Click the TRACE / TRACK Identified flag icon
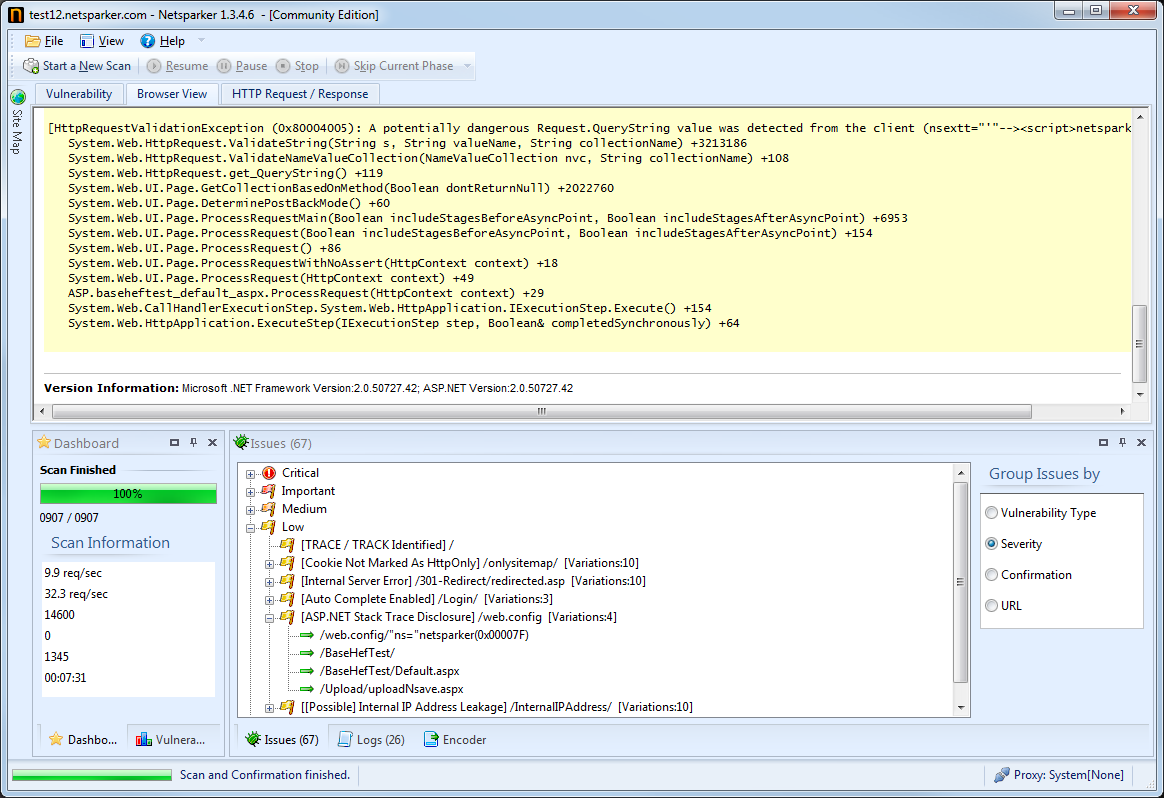The width and height of the screenshot is (1164, 798). pyautogui.click(x=287, y=545)
